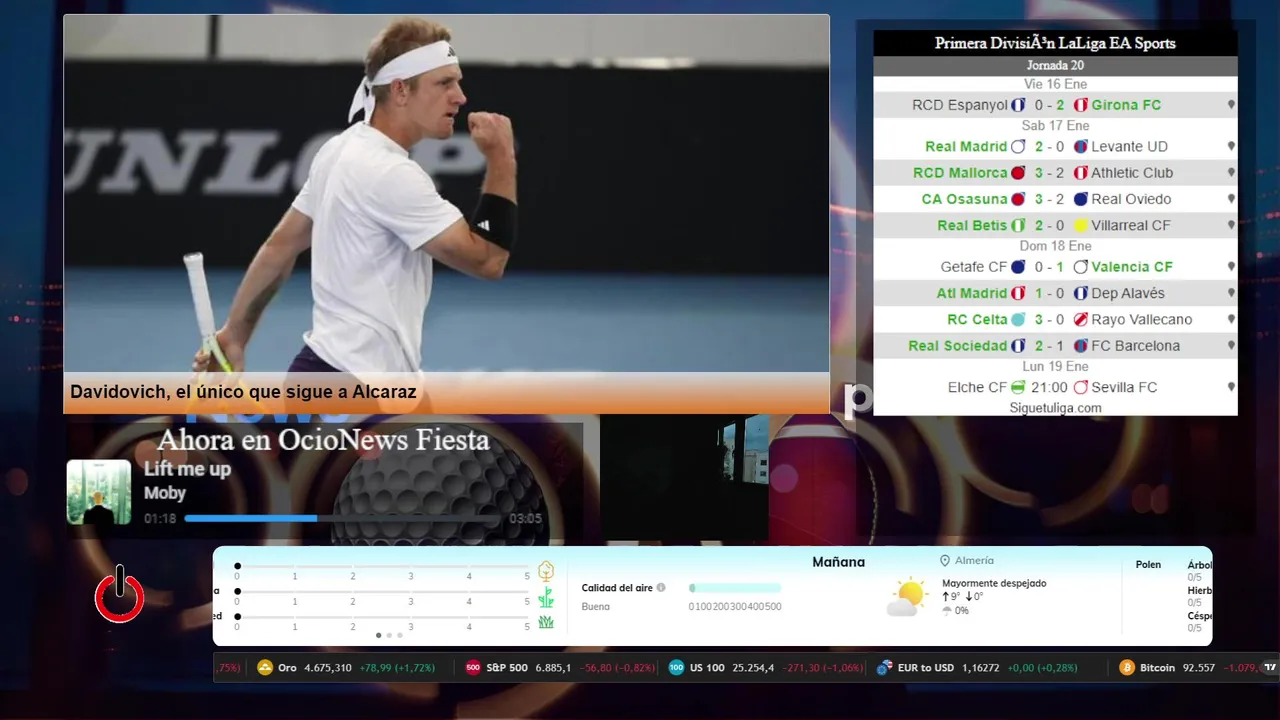Click the rain probability umbrella icon
This screenshot has width=1280, height=720.
pyautogui.click(x=947, y=611)
